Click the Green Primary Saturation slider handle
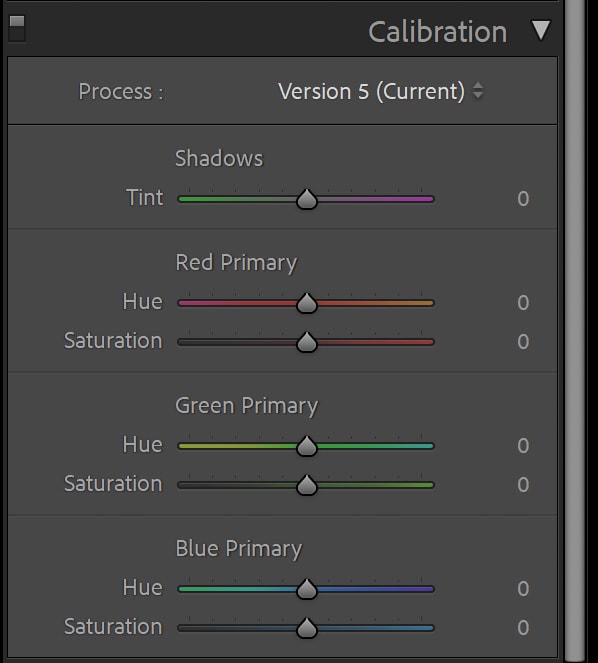The image size is (598, 663). coord(307,485)
